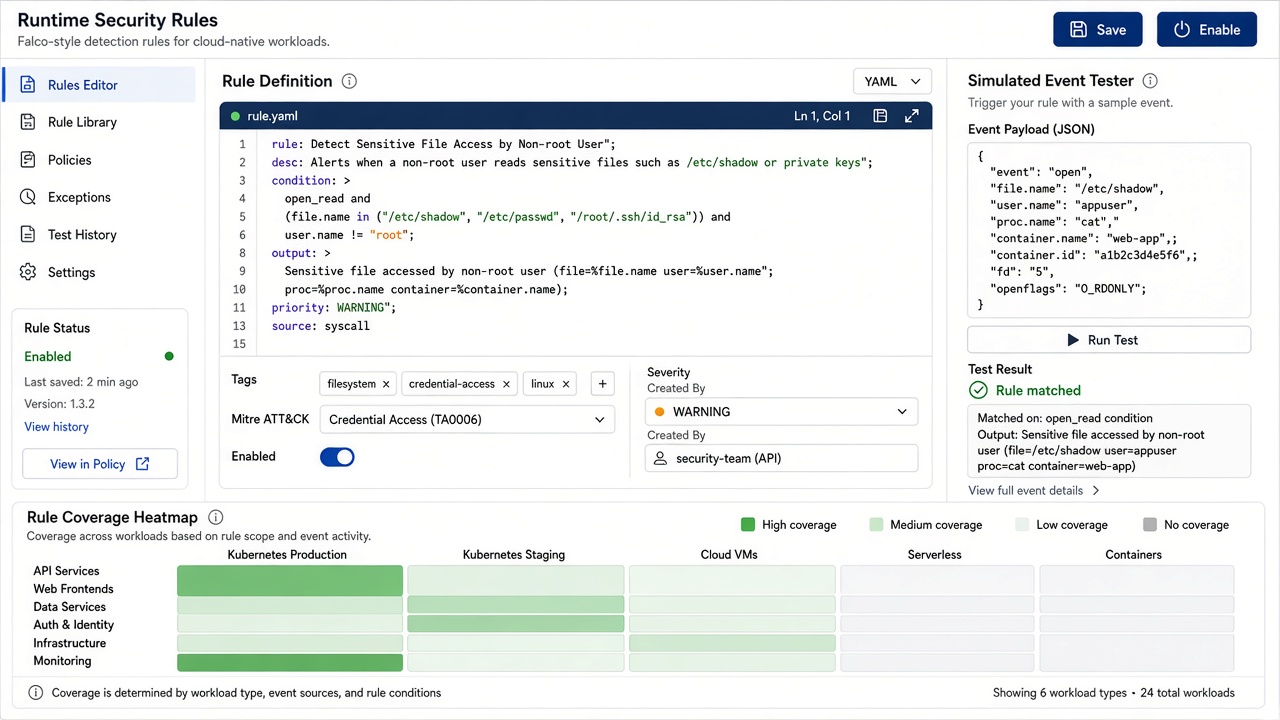Click info icon beside Simulated Event Tester
This screenshot has height=720, width=1280.
coord(1150,81)
